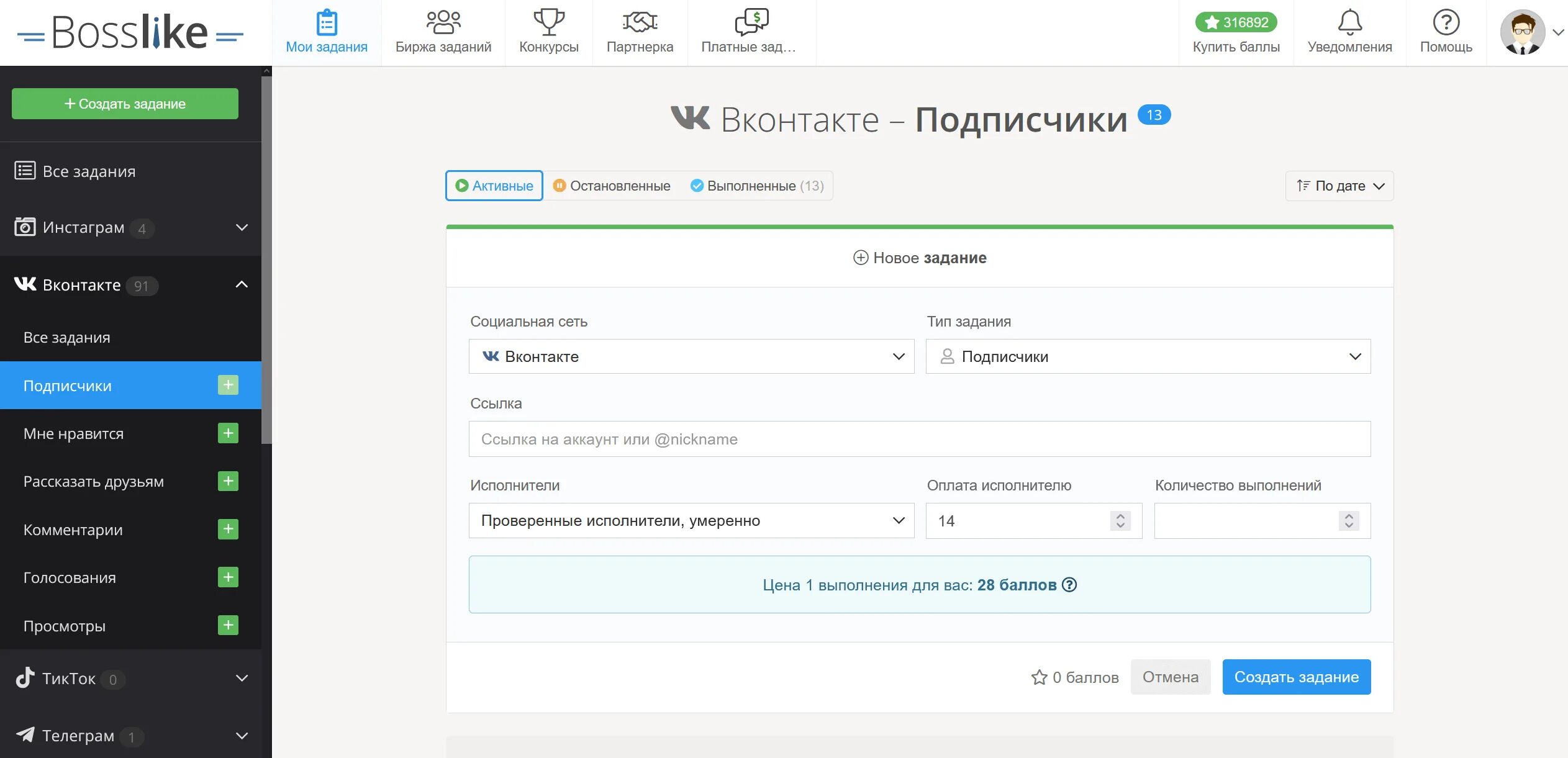Open the Конкурсы trophy icon
The height and width of the screenshot is (758, 1568).
pyautogui.click(x=549, y=23)
